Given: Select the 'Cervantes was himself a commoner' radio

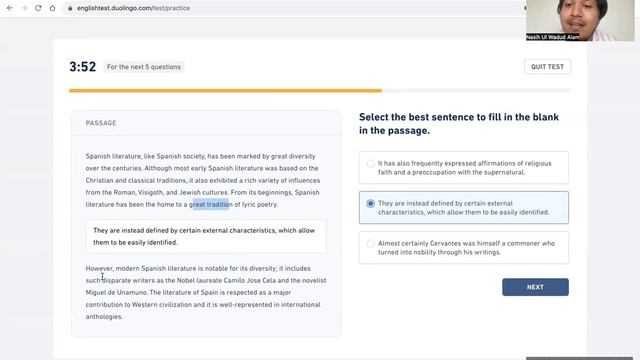Looking at the screenshot, I should pos(370,244).
